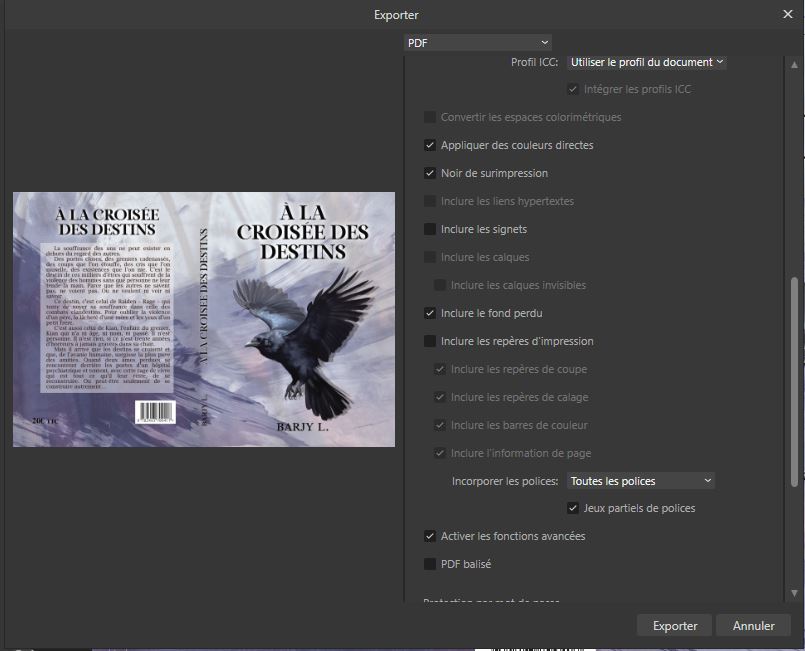
Task: Uncheck Appliquer des couleurs directes
Action: click(x=430, y=145)
